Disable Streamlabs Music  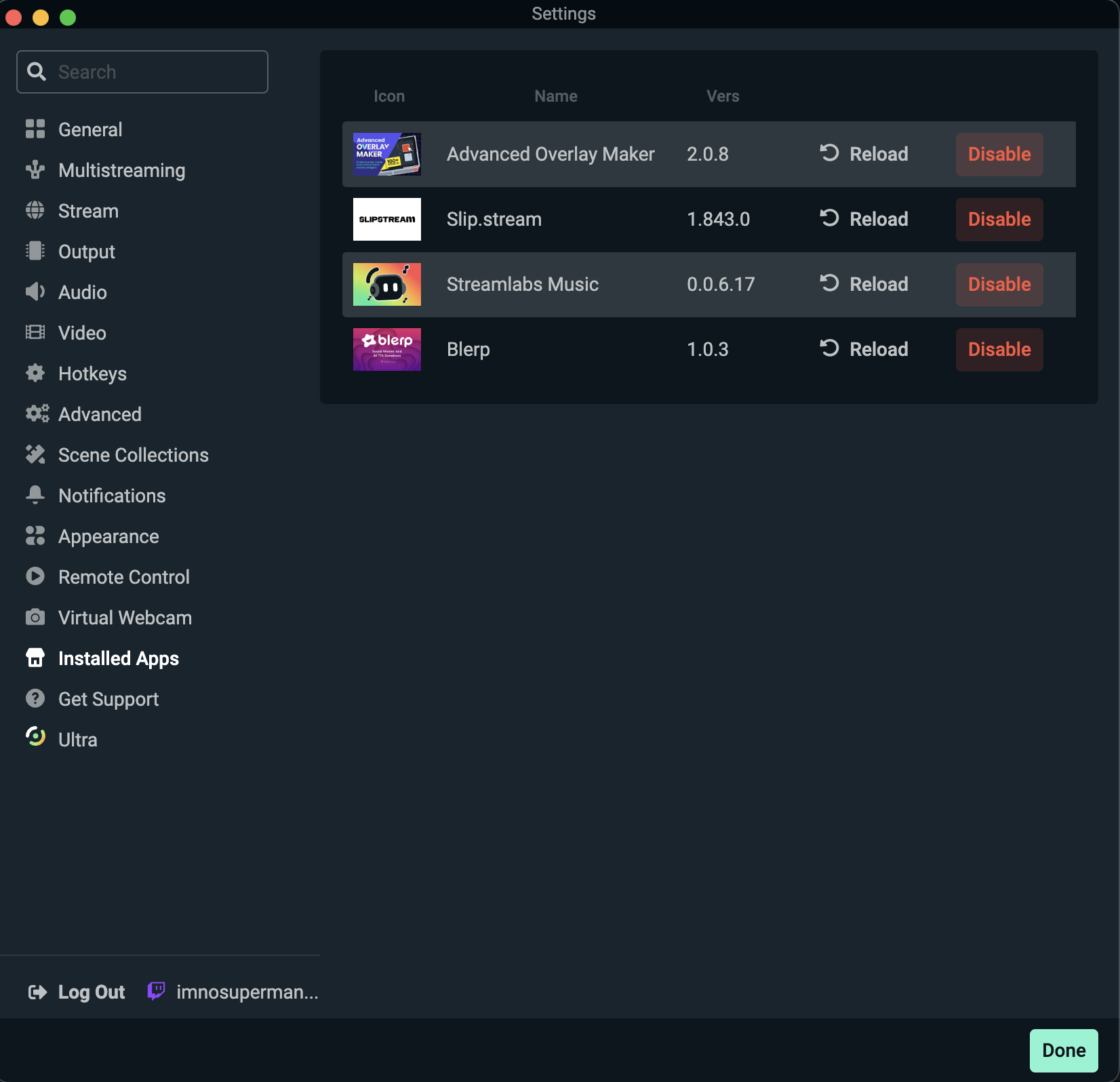[999, 284]
